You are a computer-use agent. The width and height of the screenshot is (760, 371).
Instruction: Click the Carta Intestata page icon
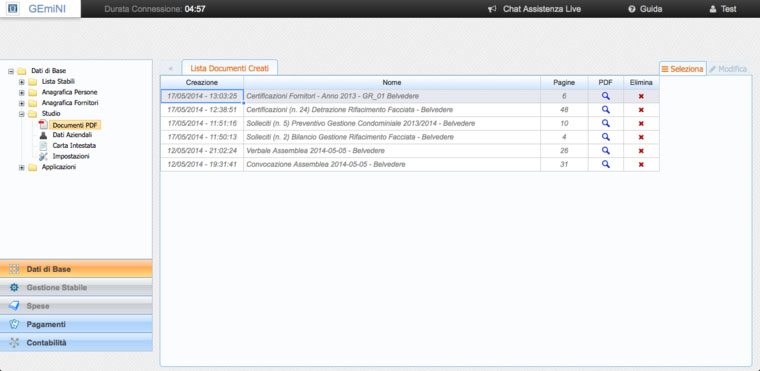click(43, 145)
